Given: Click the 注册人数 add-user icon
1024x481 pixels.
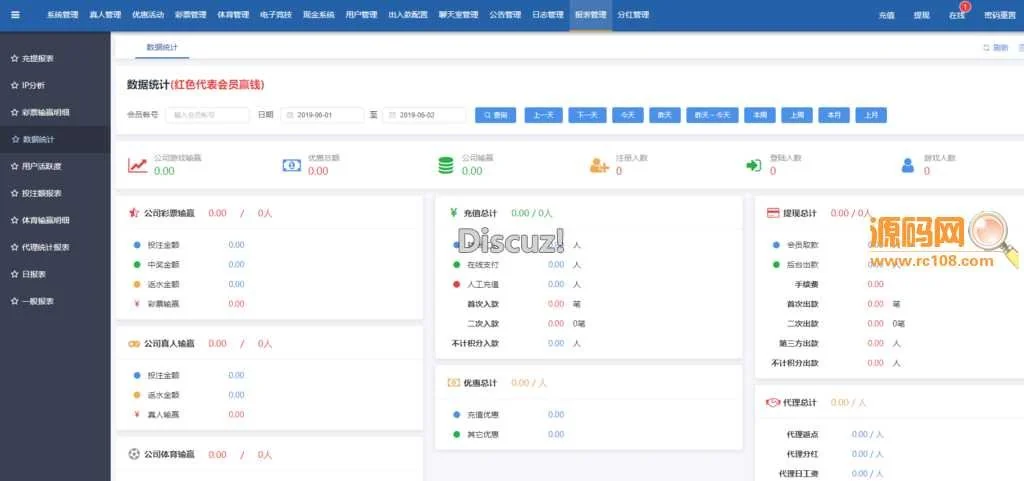Looking at the screenshot, I should [599, 165].
